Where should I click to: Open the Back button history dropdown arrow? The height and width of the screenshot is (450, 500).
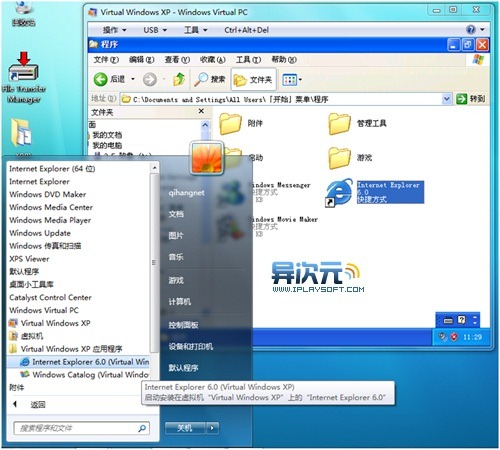(133, 79)
